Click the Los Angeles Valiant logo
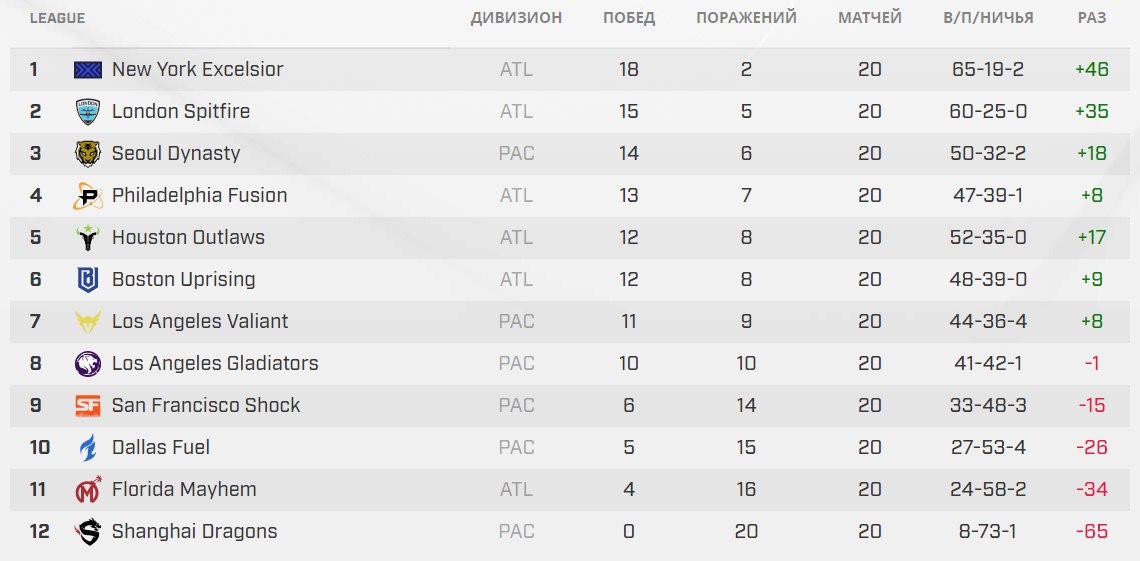Image resolution: width=1140 pixels, height=561 pixels. 88,322
